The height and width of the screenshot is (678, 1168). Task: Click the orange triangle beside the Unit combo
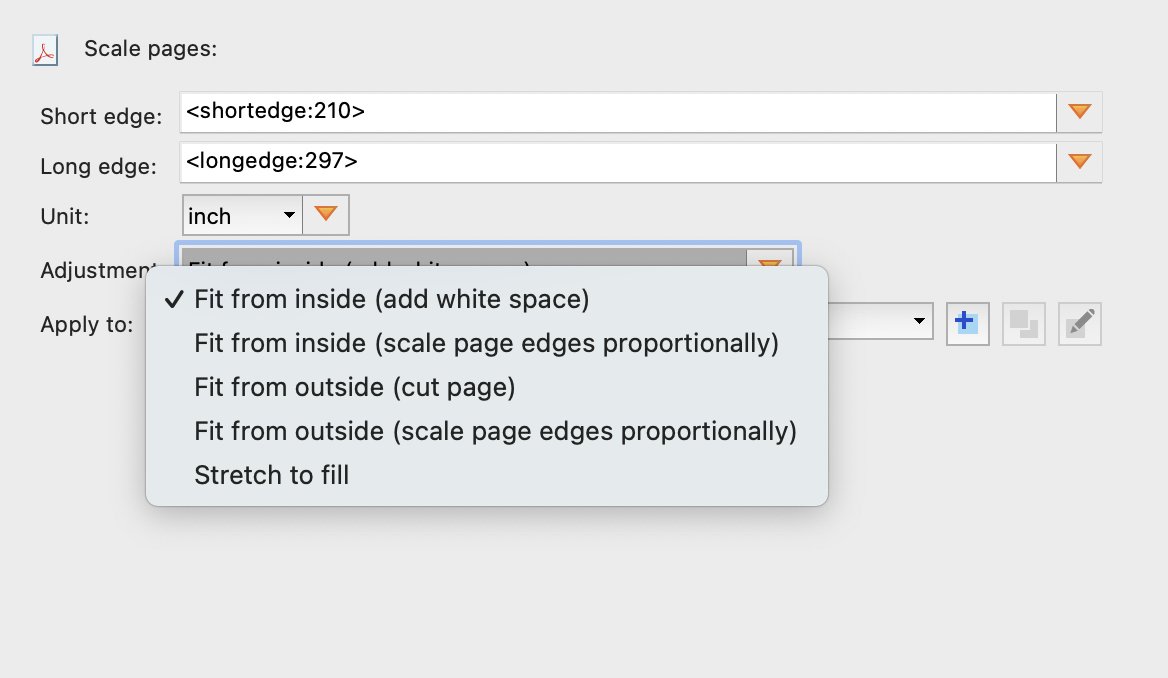click(x=327, y=215)
